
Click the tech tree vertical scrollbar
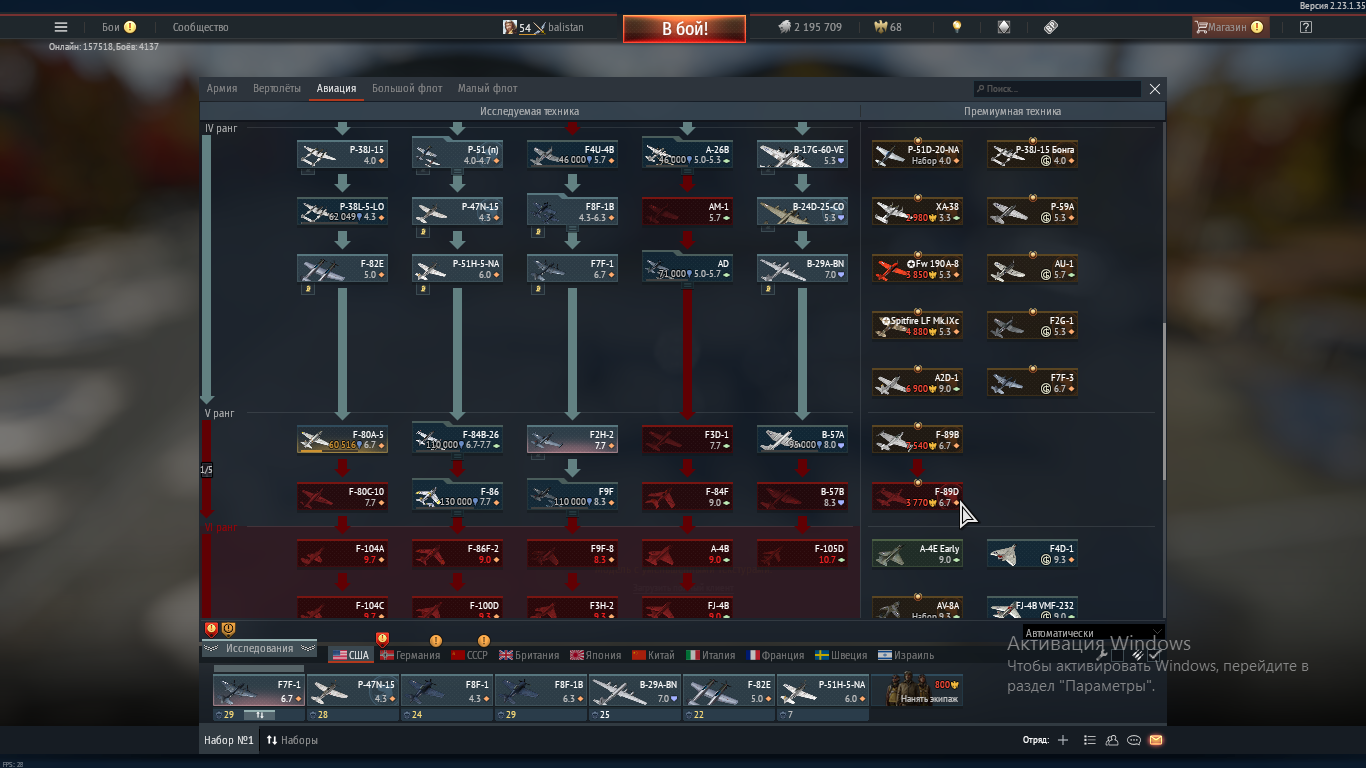(1162, 400)
